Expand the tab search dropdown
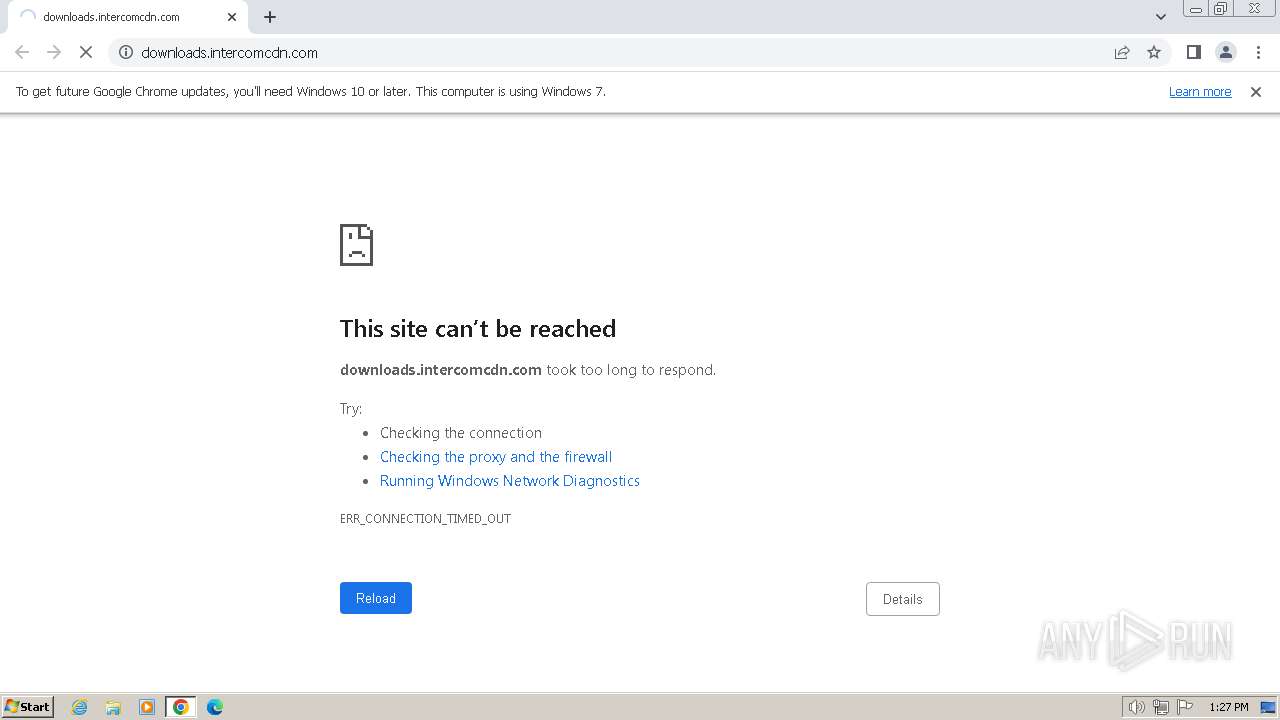The height and width of the screenshot is (720, 1280). [x=1161, y=17]
